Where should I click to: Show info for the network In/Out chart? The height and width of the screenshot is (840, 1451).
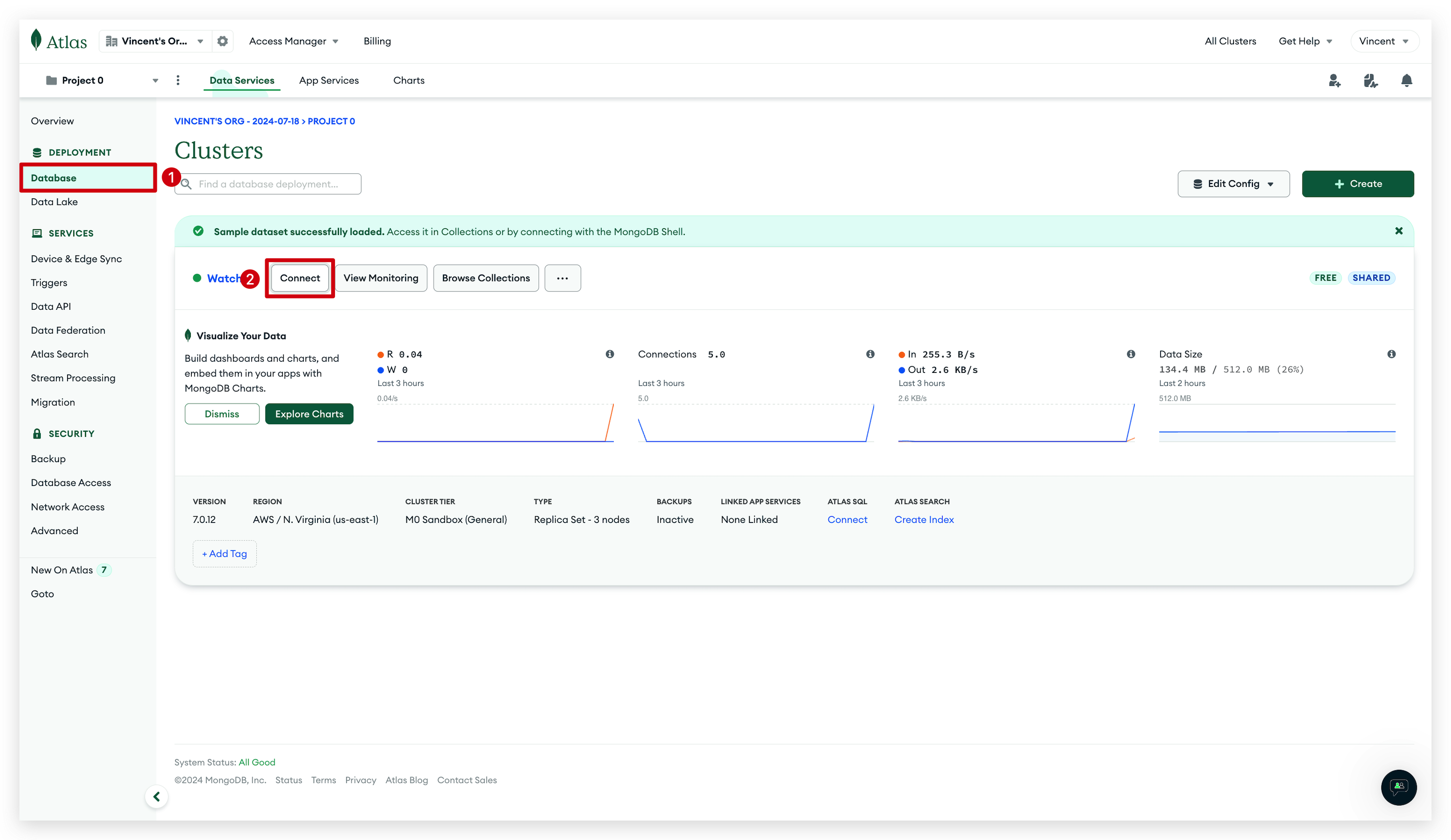pos(1131,354)
